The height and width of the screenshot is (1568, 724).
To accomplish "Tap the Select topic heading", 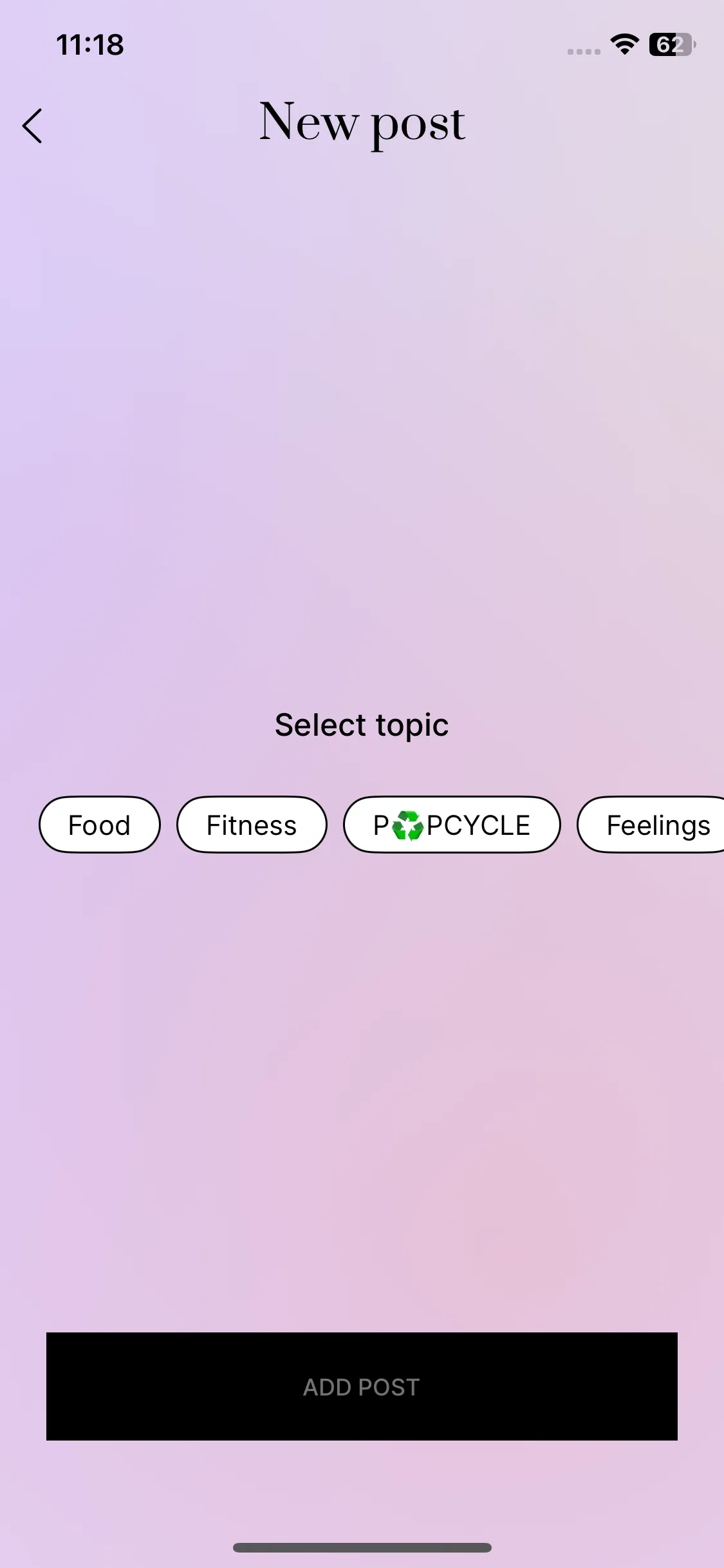I will [362, 725].
